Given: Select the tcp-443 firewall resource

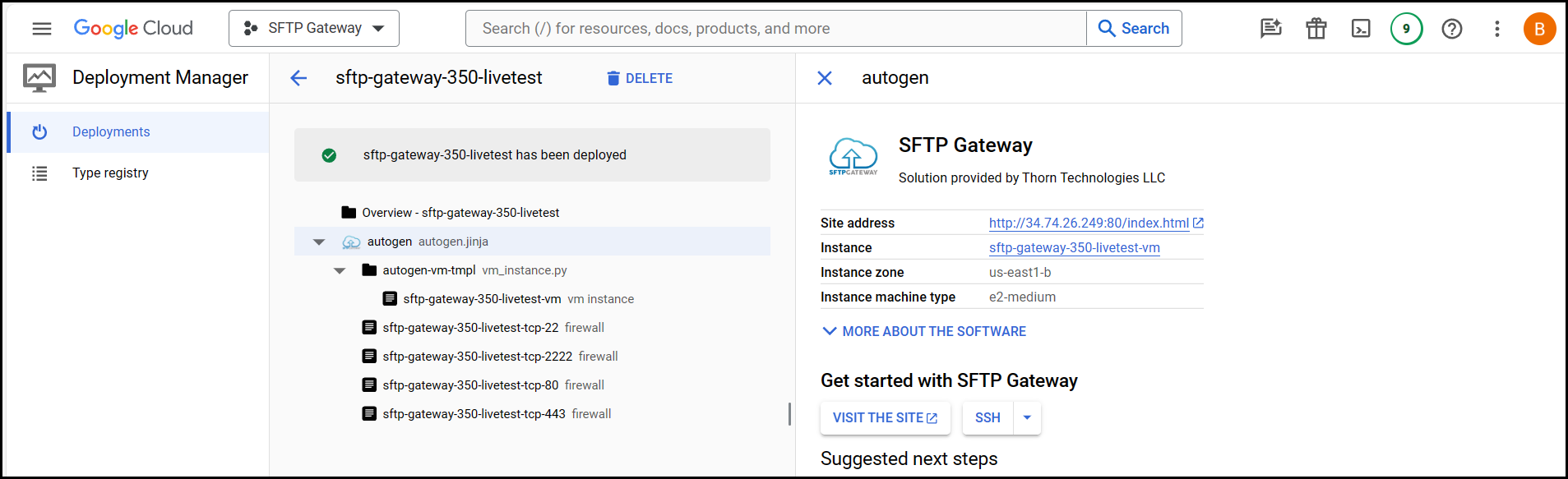Looking at the screenshot, I should [532, 414].
